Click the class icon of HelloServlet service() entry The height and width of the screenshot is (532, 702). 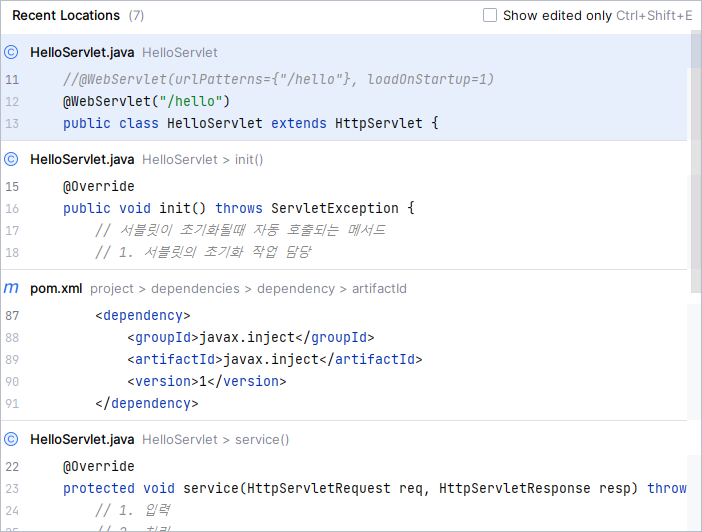11,439
